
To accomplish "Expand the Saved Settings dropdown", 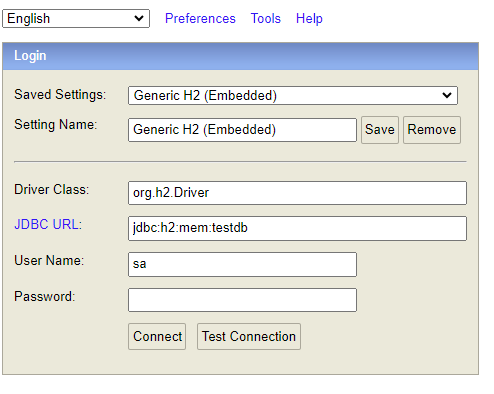I will tap(293, 96).
